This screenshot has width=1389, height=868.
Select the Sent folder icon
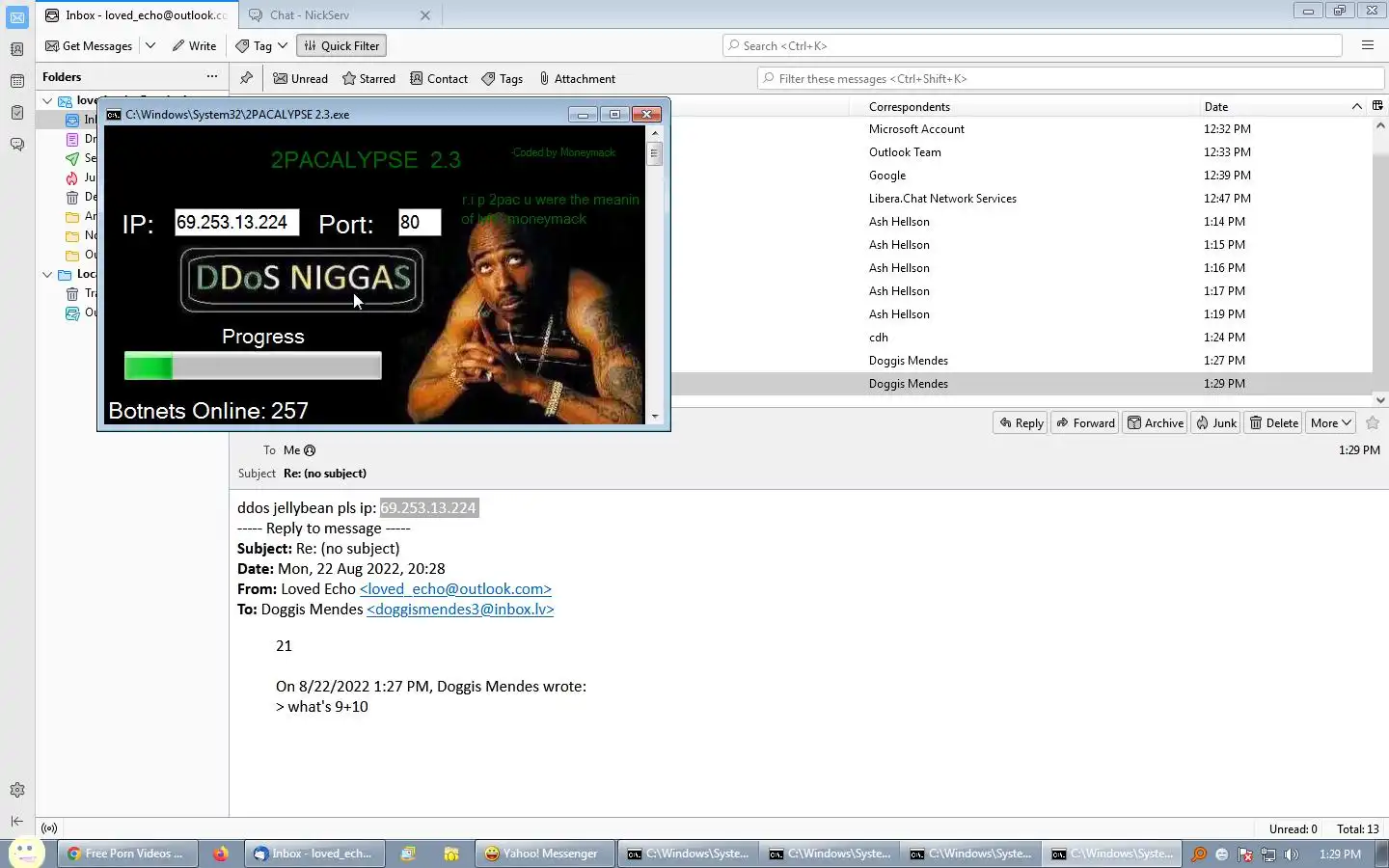(72, 158)
